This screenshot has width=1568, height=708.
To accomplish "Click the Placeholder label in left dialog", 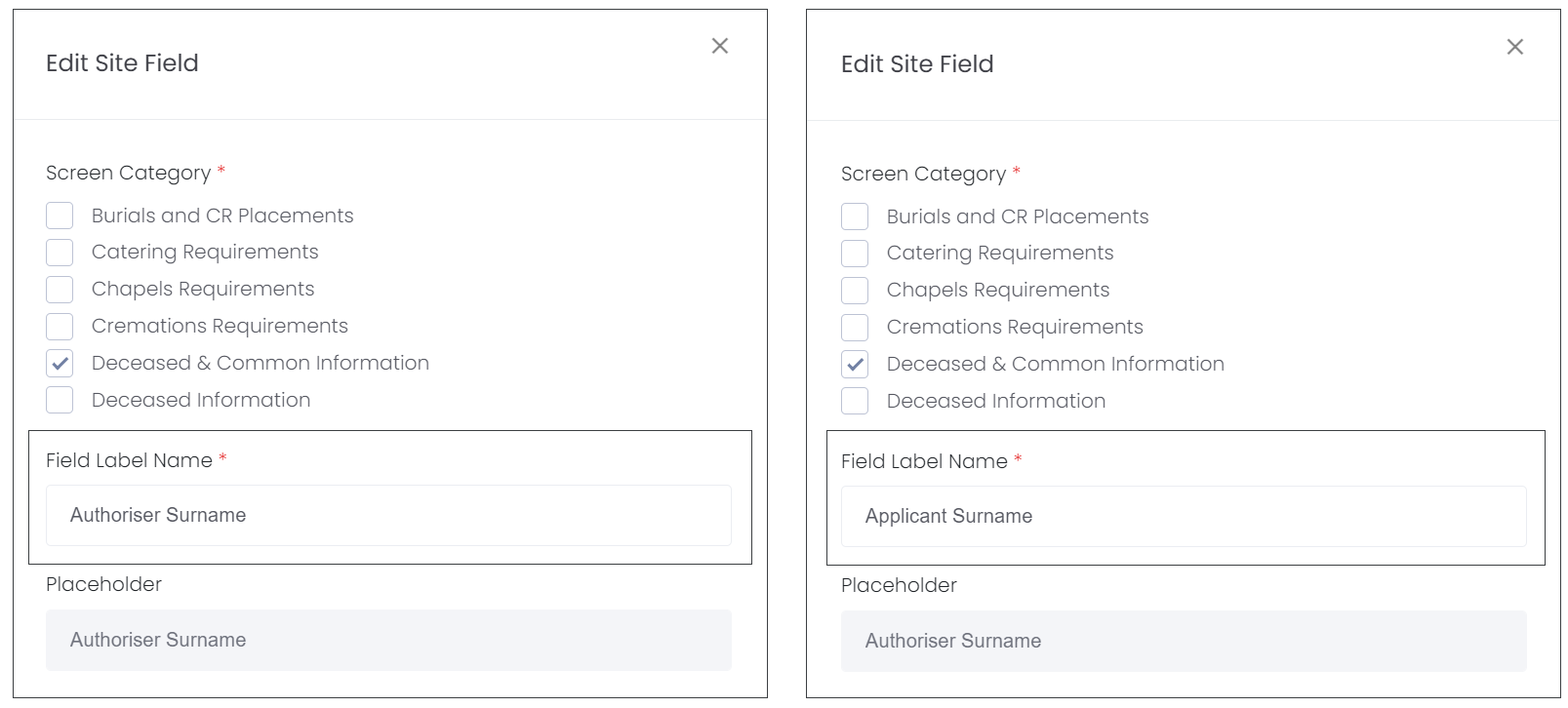I will click(x=103, y=584).
